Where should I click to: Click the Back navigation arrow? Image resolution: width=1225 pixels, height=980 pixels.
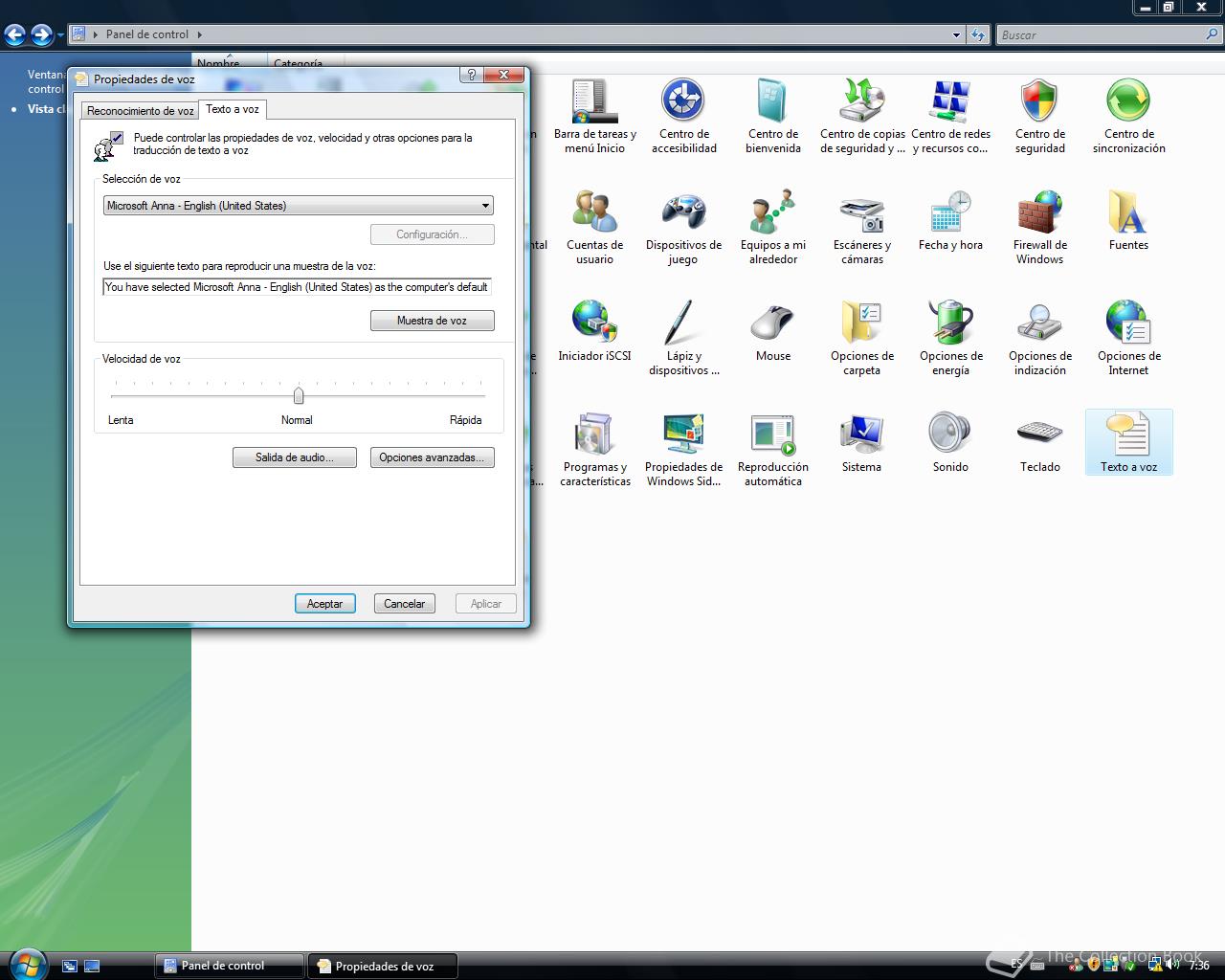14,35
